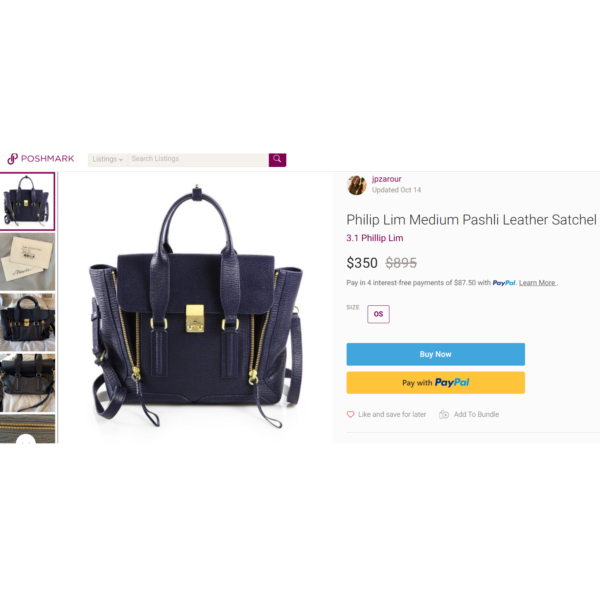
Task: Select the third thumbnail of bag on bed
Action: click(x=28, y=322)
